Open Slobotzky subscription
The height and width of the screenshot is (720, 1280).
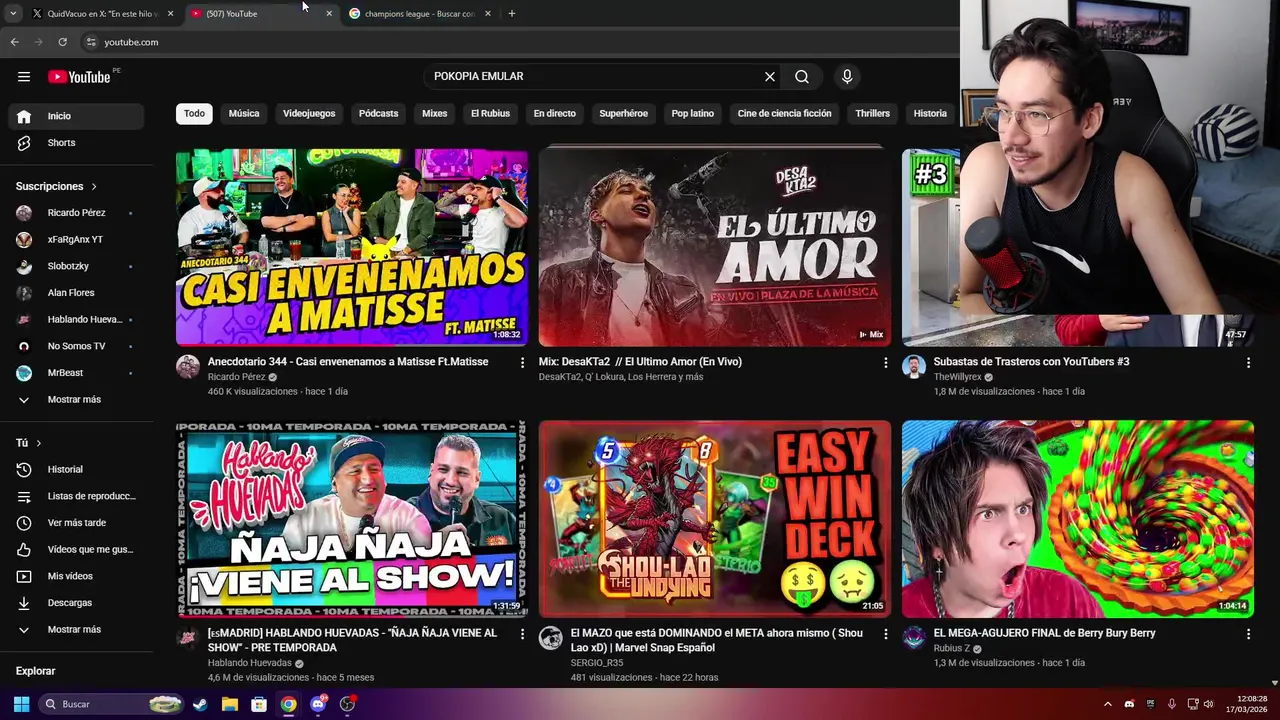pos(76,267)
